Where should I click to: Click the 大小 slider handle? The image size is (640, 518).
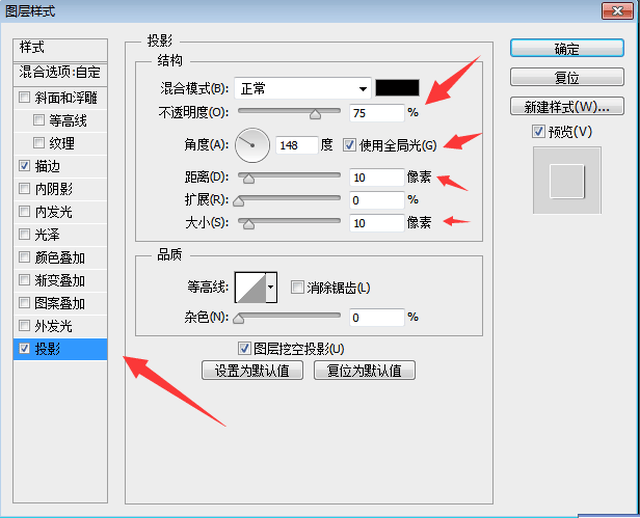point(249,224)
